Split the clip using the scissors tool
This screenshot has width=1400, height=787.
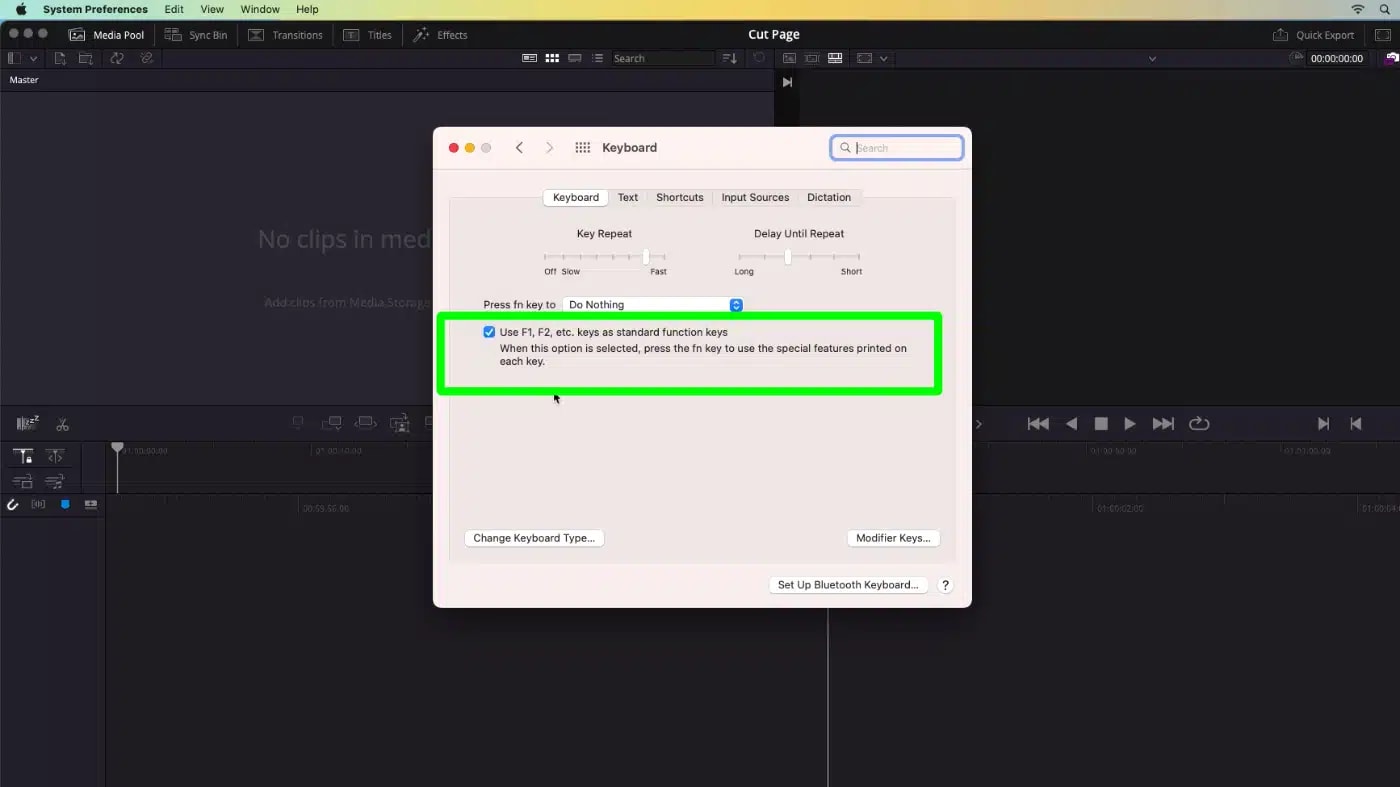pos(62,423)
